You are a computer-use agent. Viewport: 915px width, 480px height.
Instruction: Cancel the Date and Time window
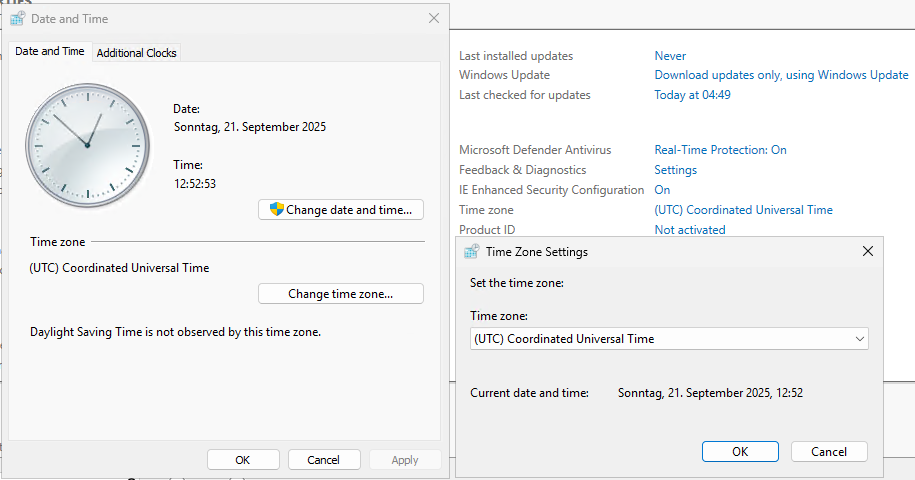(x=324, y=460)
